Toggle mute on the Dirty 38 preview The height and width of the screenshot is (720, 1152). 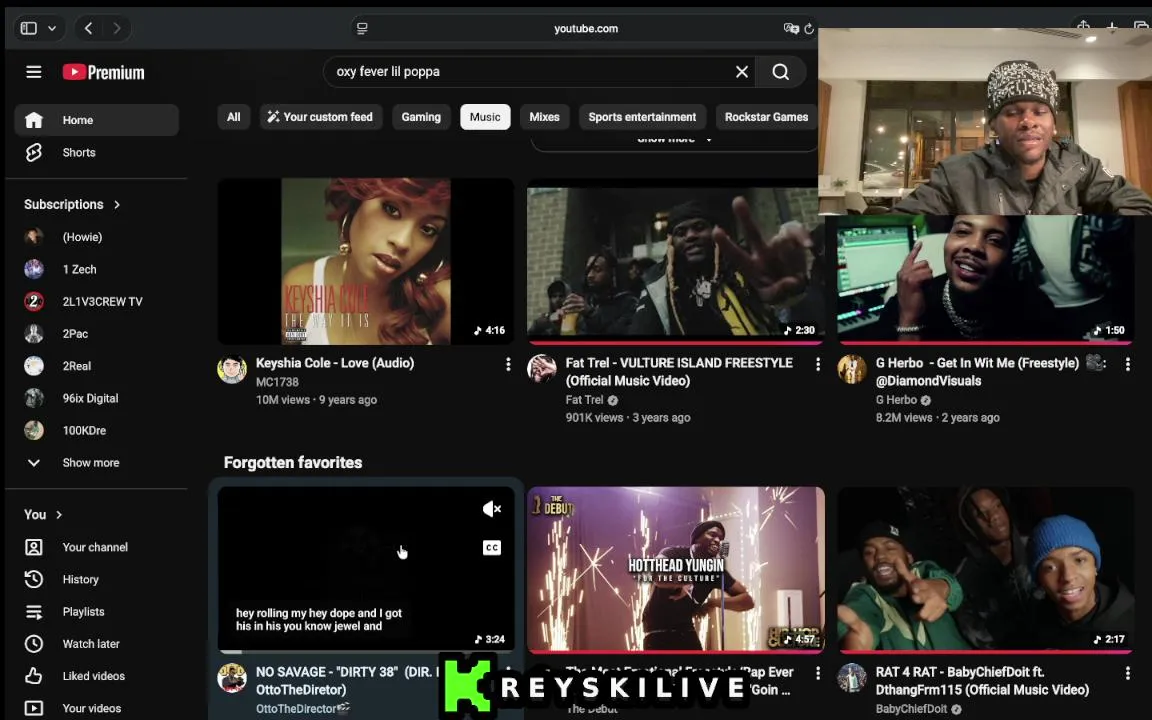click(x=492, y=508)
